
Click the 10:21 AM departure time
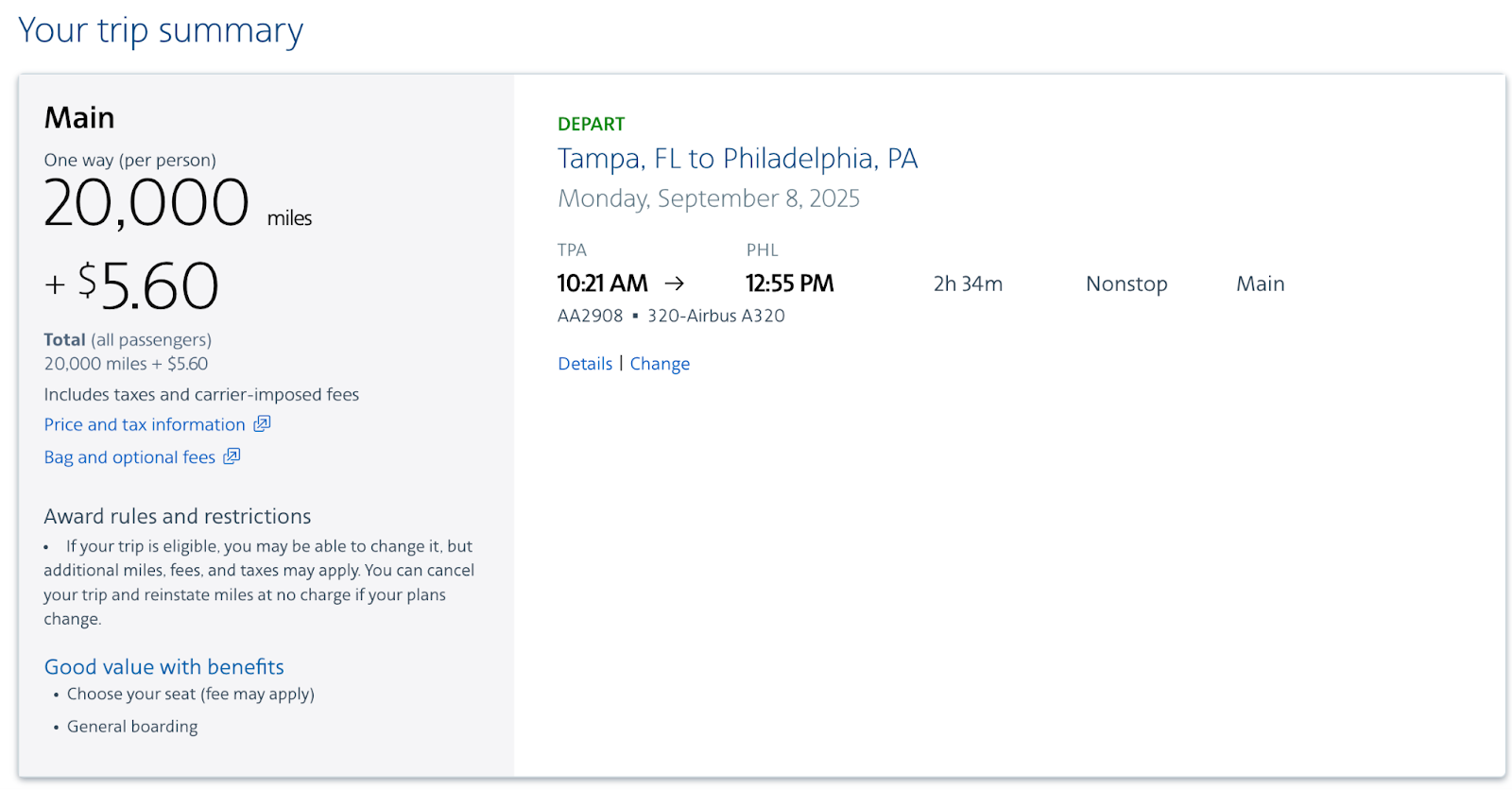pos(602,283)
